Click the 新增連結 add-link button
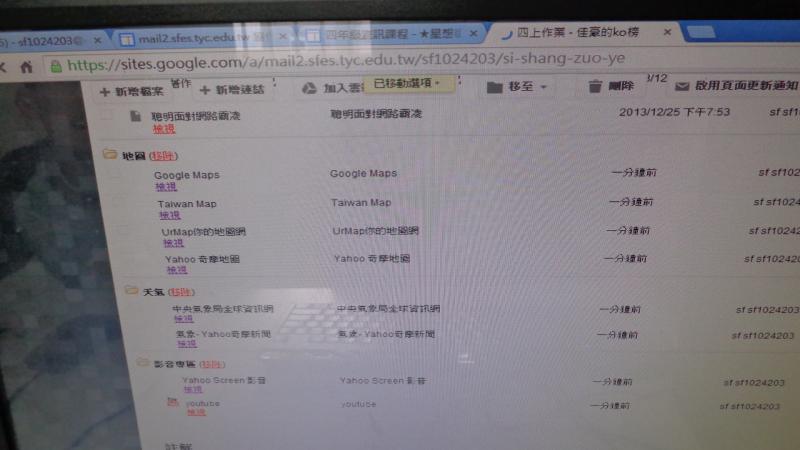 coord(232,90)
